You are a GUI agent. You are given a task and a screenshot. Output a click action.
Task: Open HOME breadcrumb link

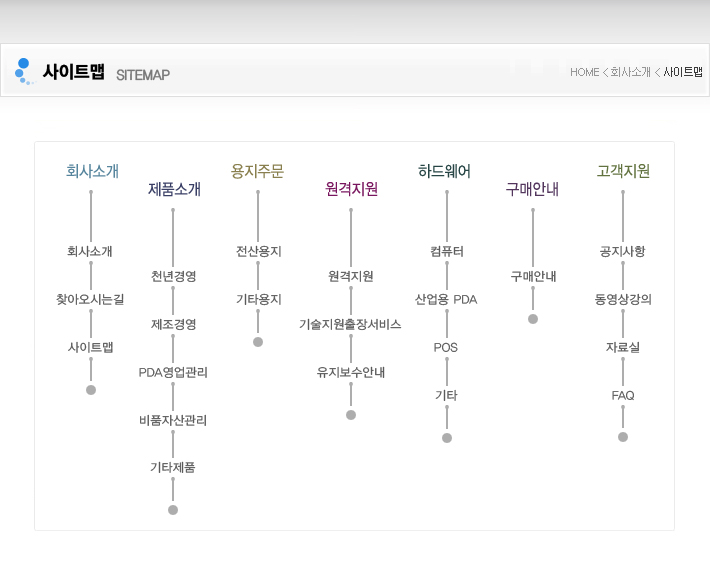click(584, 72)
